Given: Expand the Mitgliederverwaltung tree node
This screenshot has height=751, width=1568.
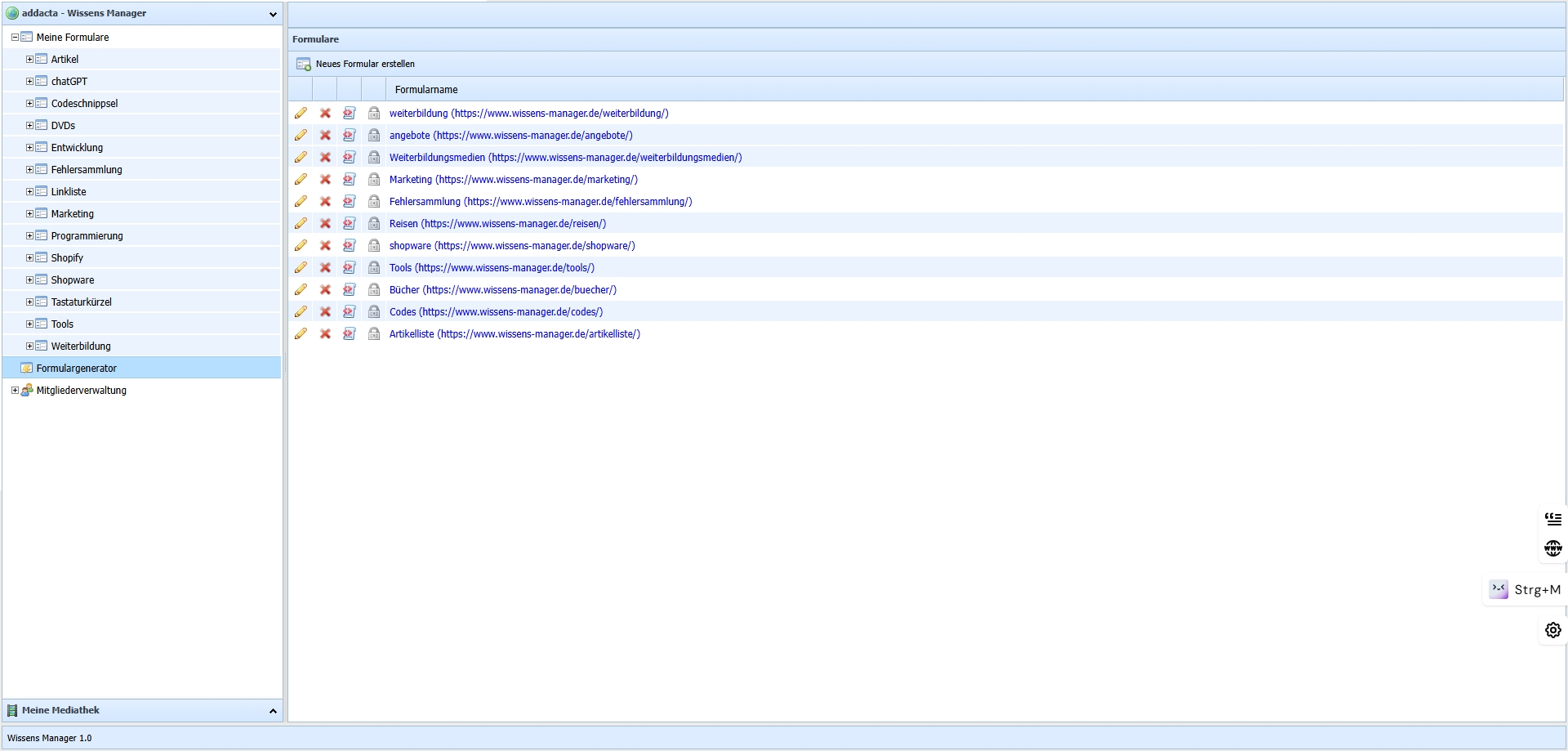Looking at the screenshot, I should tap(15, 391).
